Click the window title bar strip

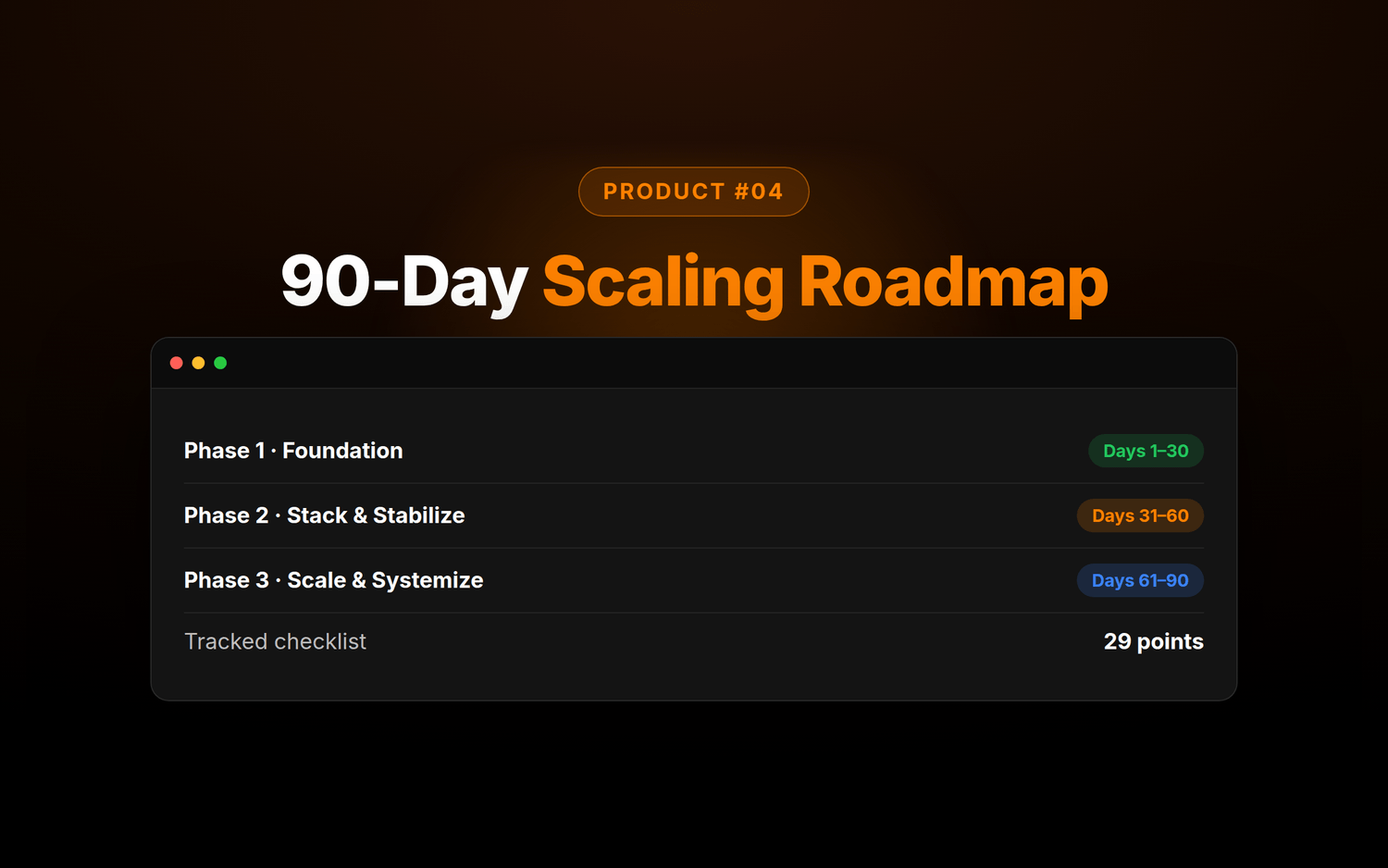click(694, 363)
